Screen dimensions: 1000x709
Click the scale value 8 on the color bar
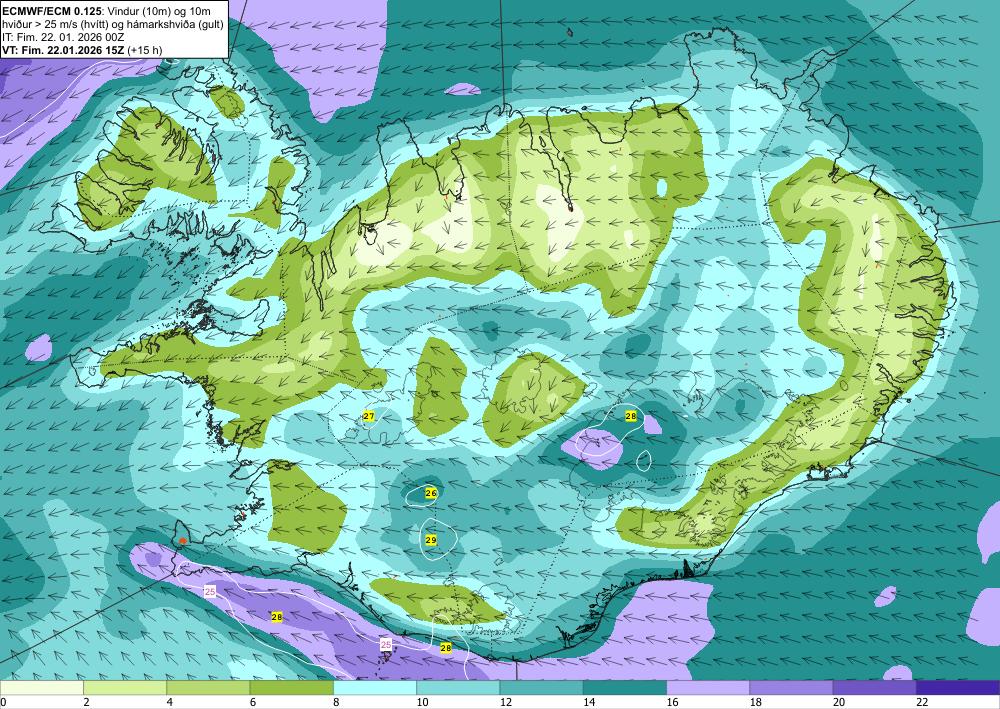click(x=336, y=702)
